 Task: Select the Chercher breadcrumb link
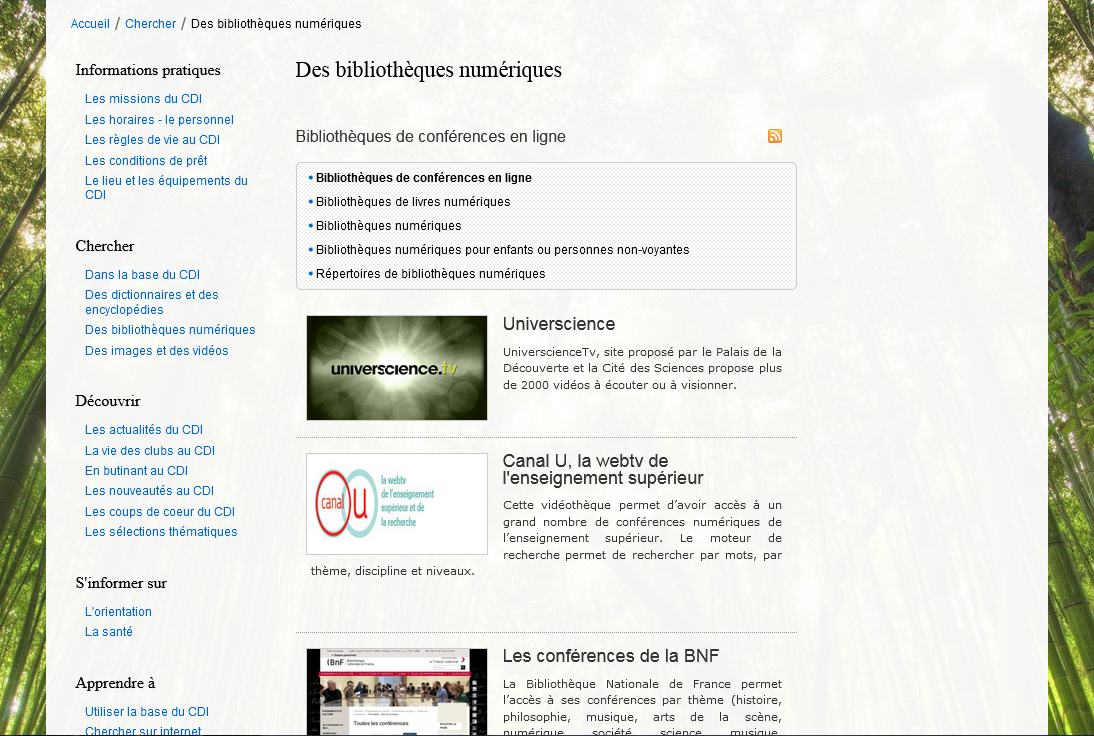point(150,24)
